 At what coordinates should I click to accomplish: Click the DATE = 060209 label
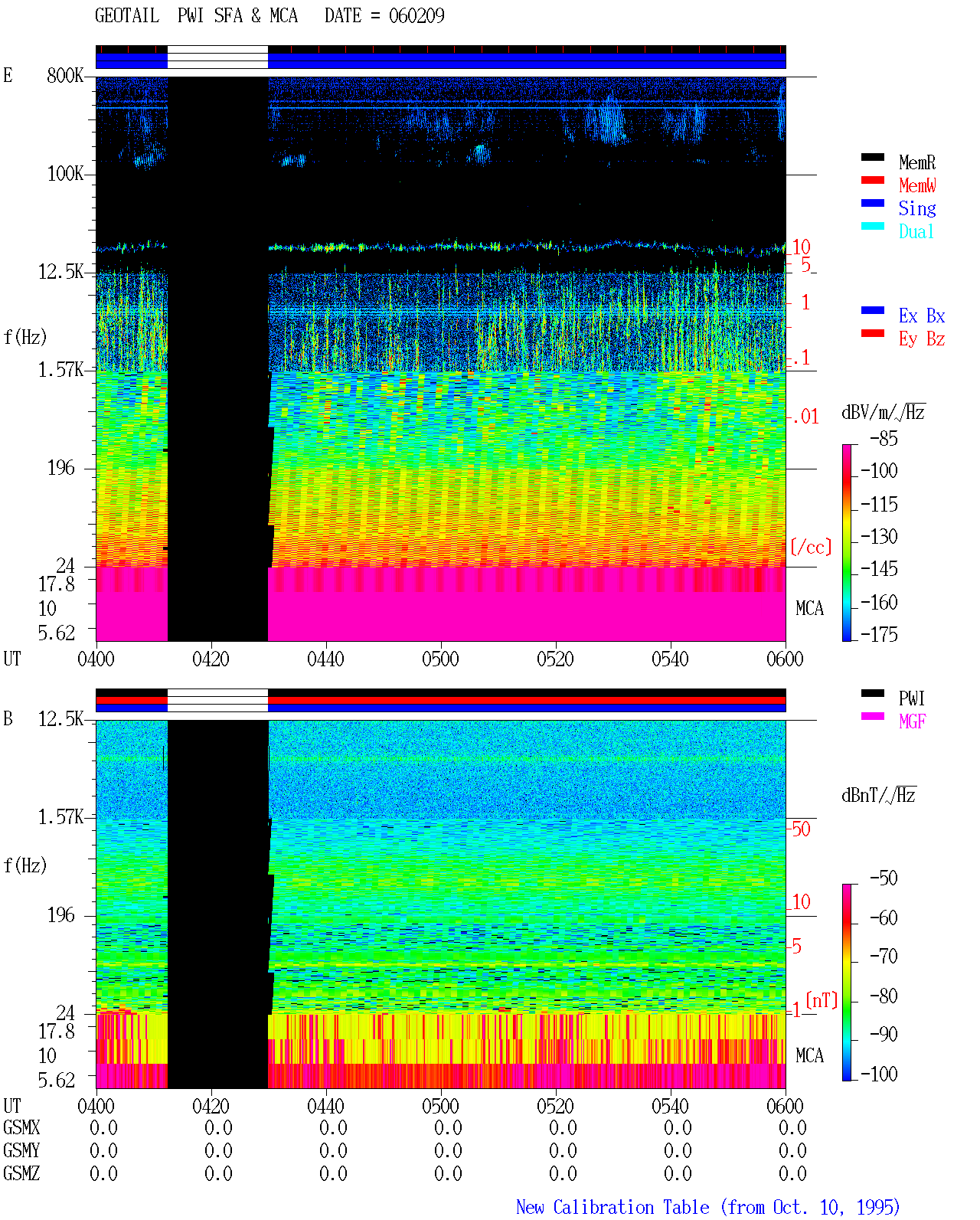click(384, 15)
